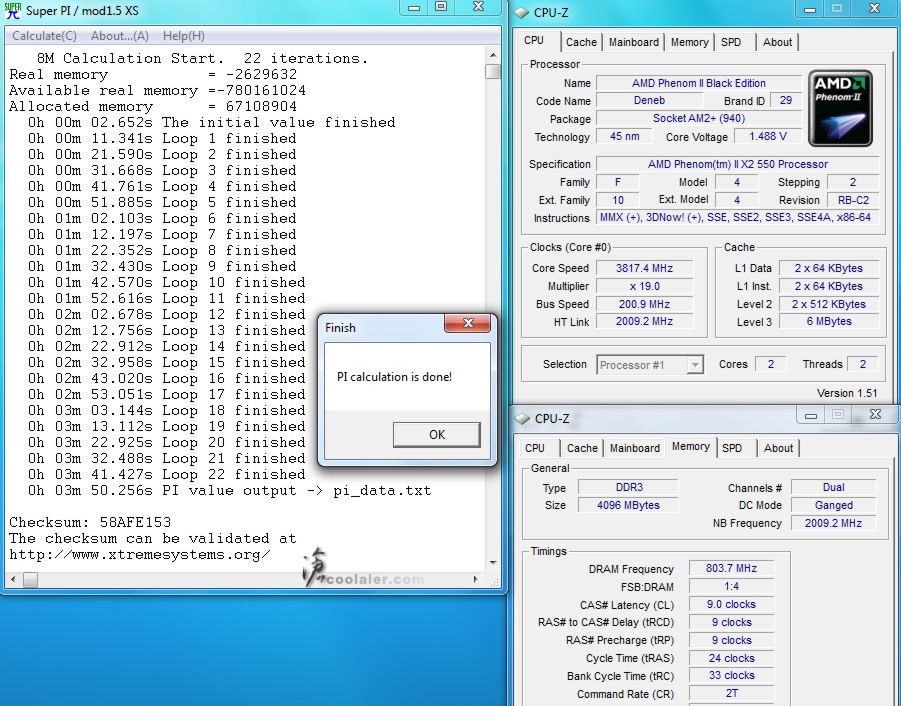Screen dimensions: 901x706
Task: Click the Revision value RB-C2
Action: pyautogui.click(x=853, y=200)
